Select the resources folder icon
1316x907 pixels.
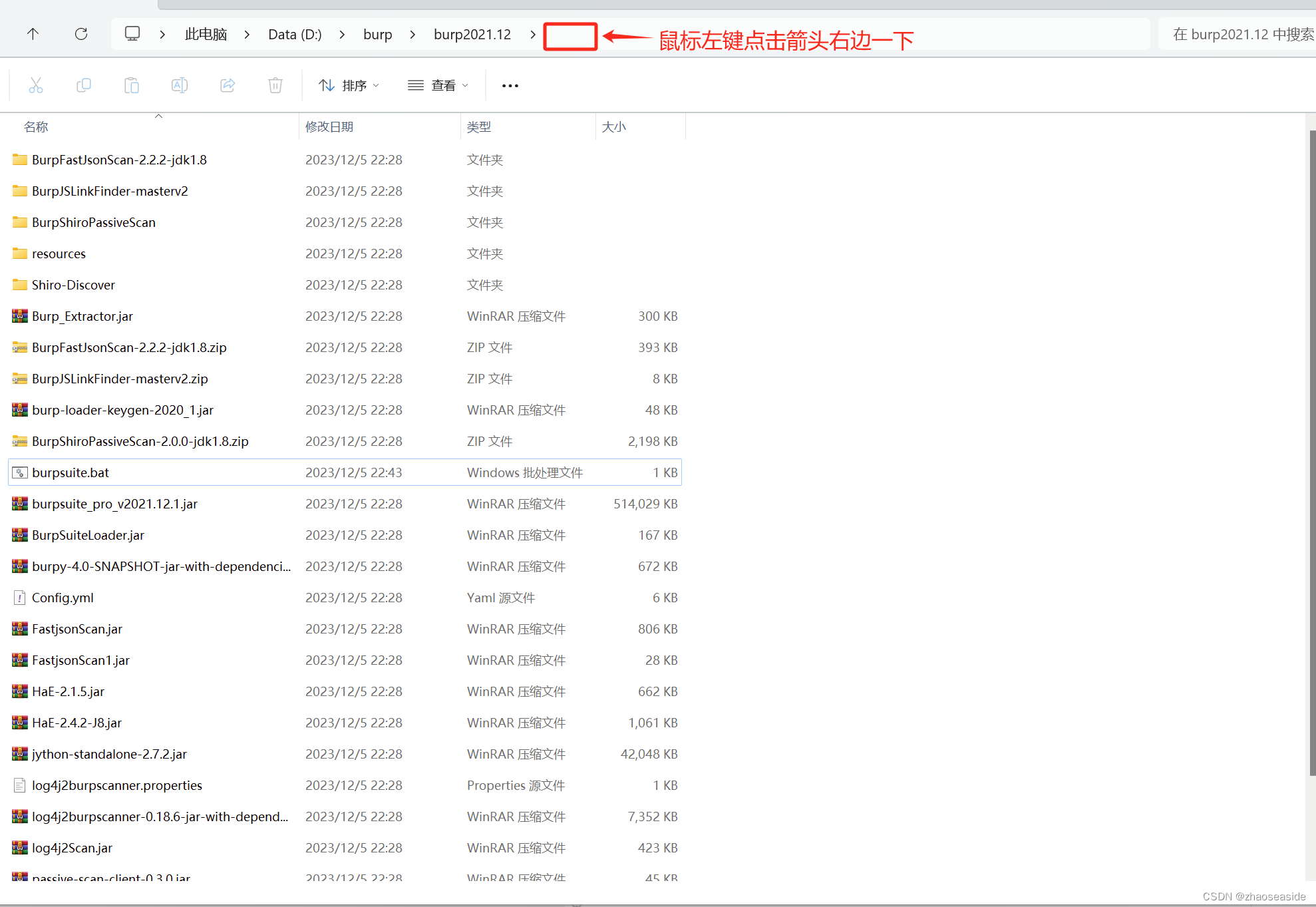[x=20, y=254]
